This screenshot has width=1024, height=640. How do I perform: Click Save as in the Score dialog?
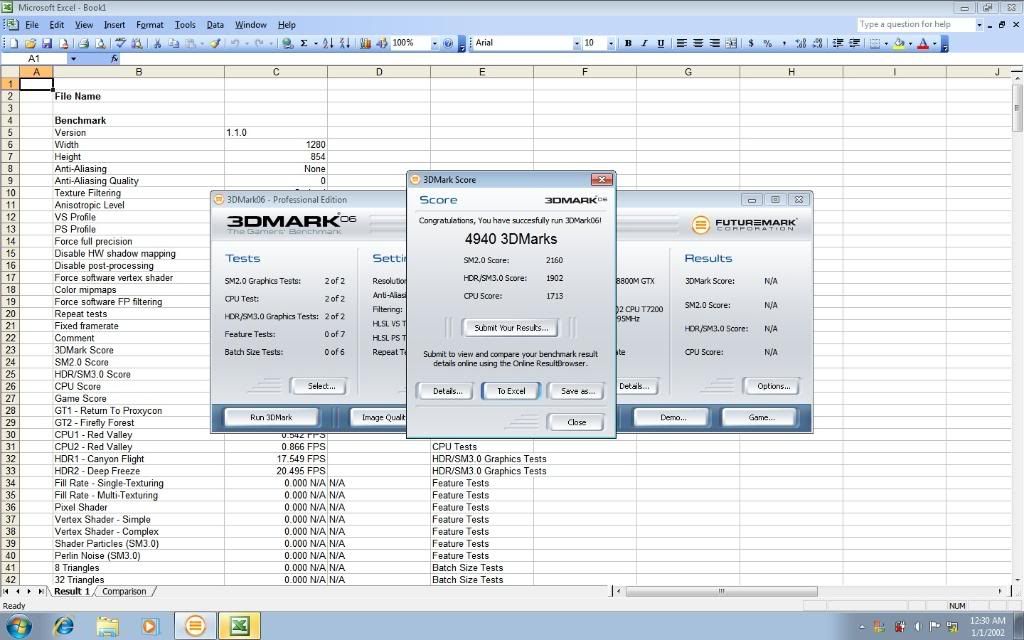click(577, 391)
